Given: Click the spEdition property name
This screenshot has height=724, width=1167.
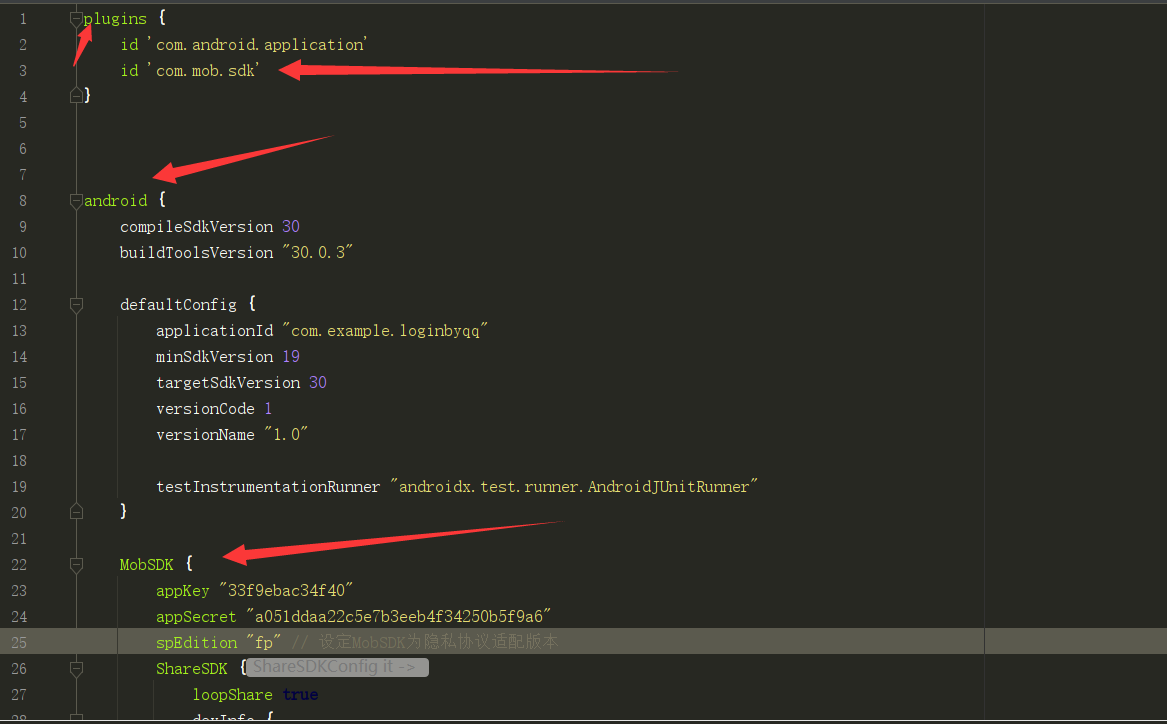Looking at the screenshot, I should point(196,642).
